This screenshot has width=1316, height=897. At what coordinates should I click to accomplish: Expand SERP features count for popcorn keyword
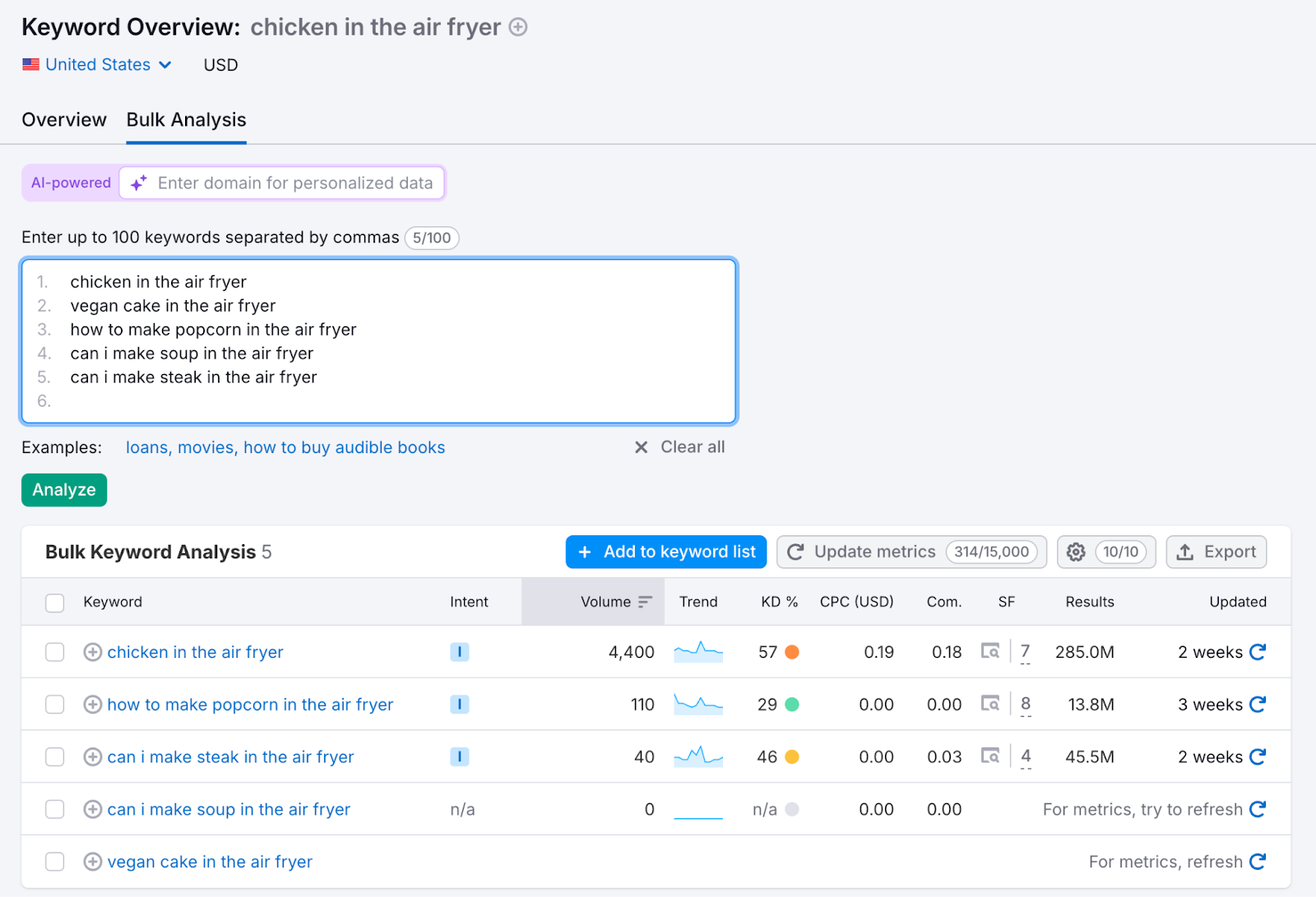pyautogui.click(x=1025, y=704)
